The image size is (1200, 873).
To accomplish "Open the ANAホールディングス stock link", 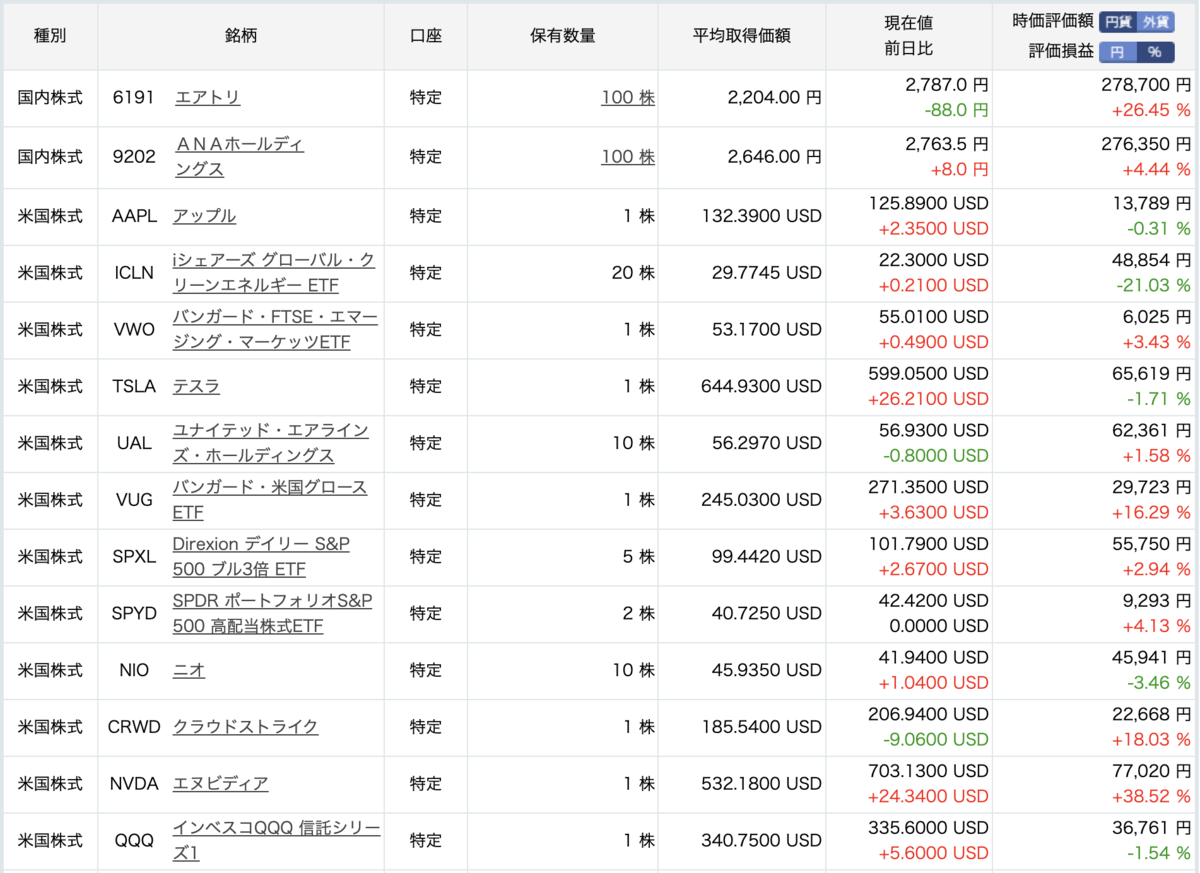I will [239, 157].
